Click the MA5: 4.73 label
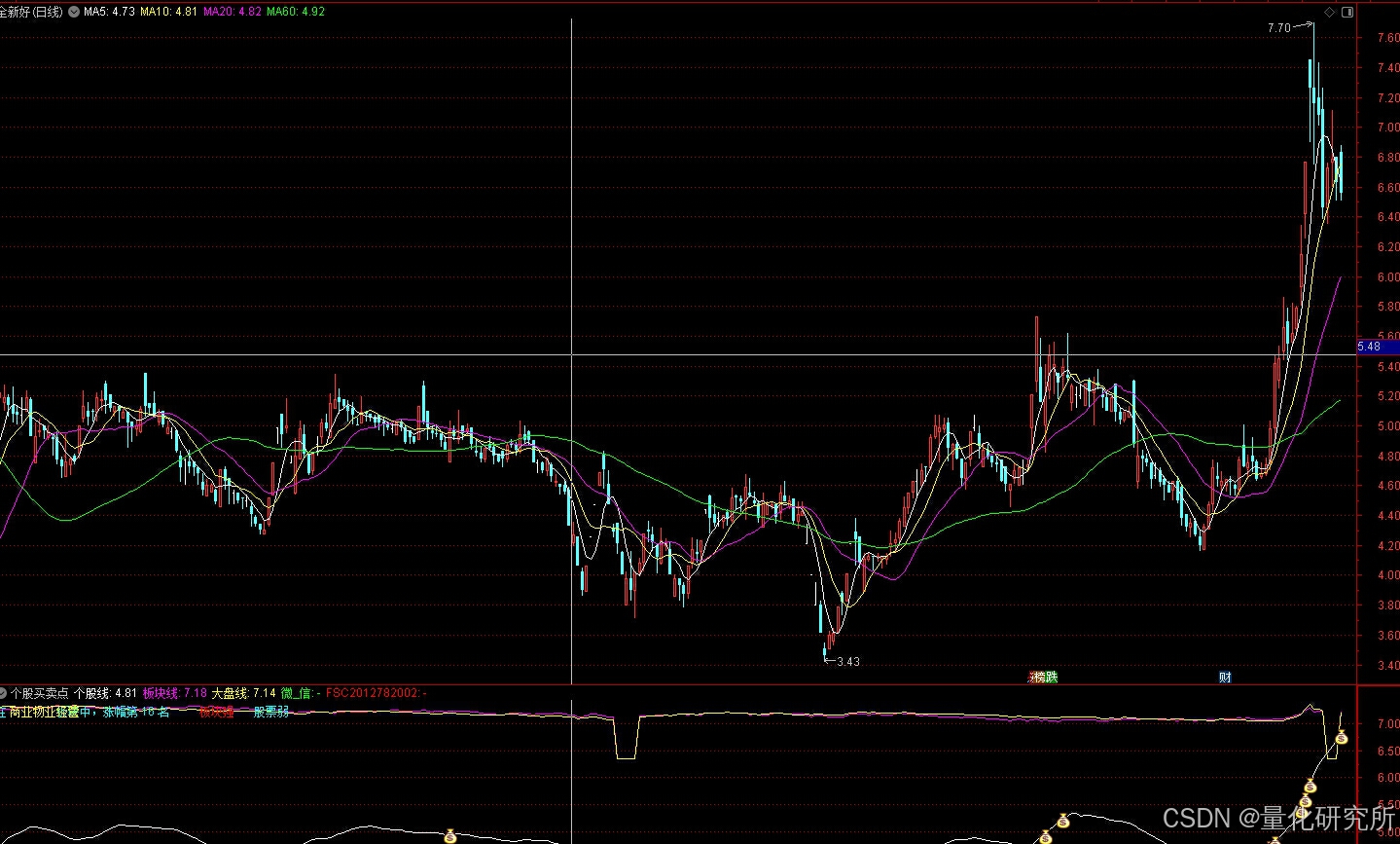The image size is (1400, 844). pyautogui.click(x=109, y=12)
